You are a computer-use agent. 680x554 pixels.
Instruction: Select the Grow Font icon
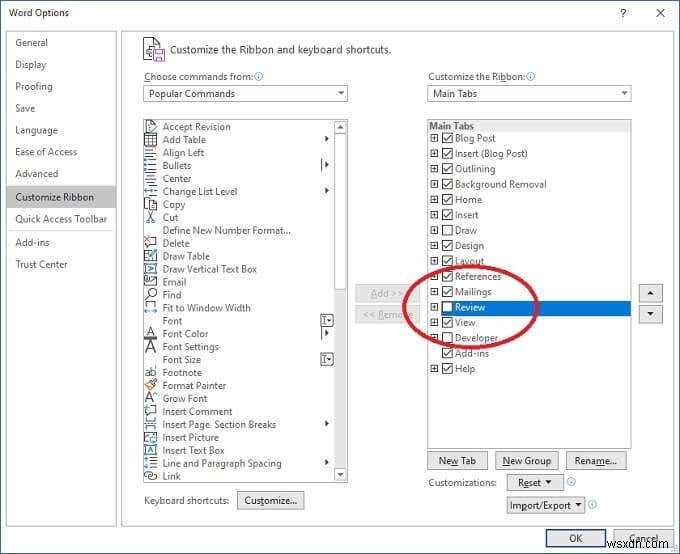pyautogui.click(x=150, y=398)
